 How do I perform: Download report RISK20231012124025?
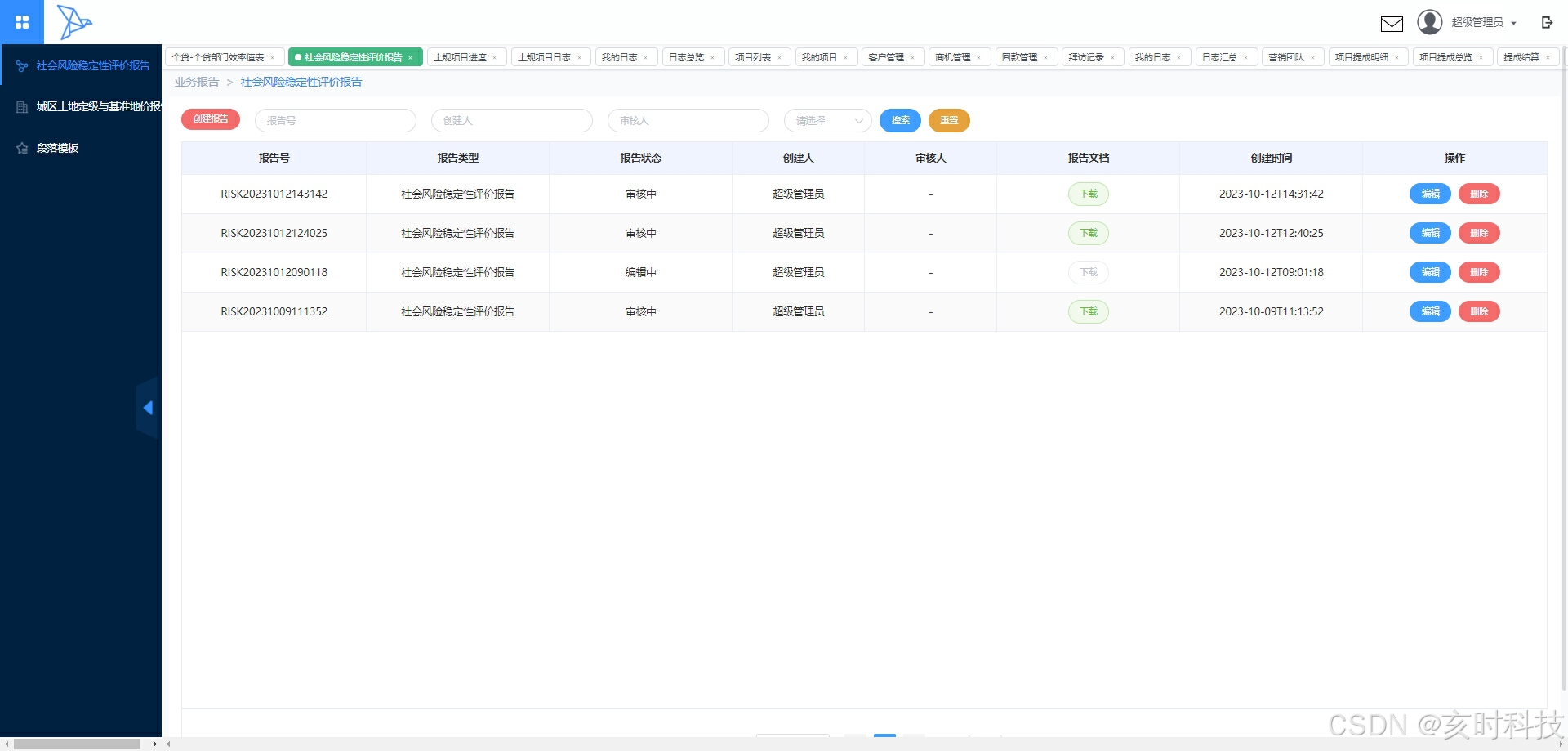(1089, 234)
